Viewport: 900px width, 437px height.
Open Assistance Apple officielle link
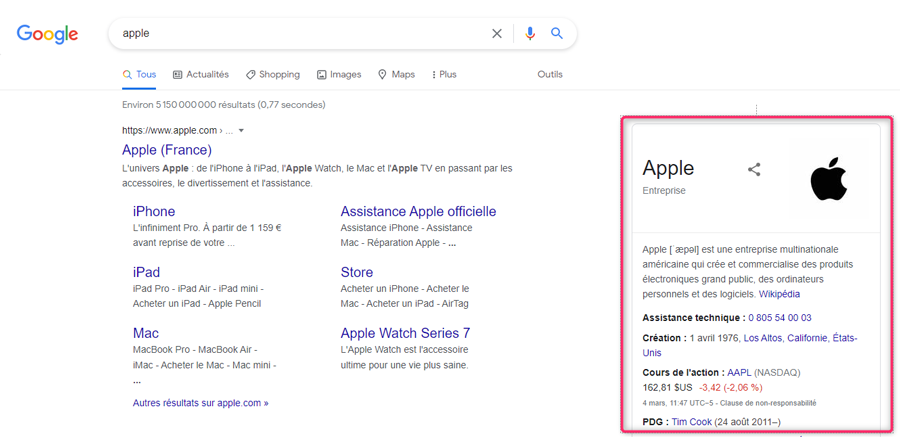[418, 211]
